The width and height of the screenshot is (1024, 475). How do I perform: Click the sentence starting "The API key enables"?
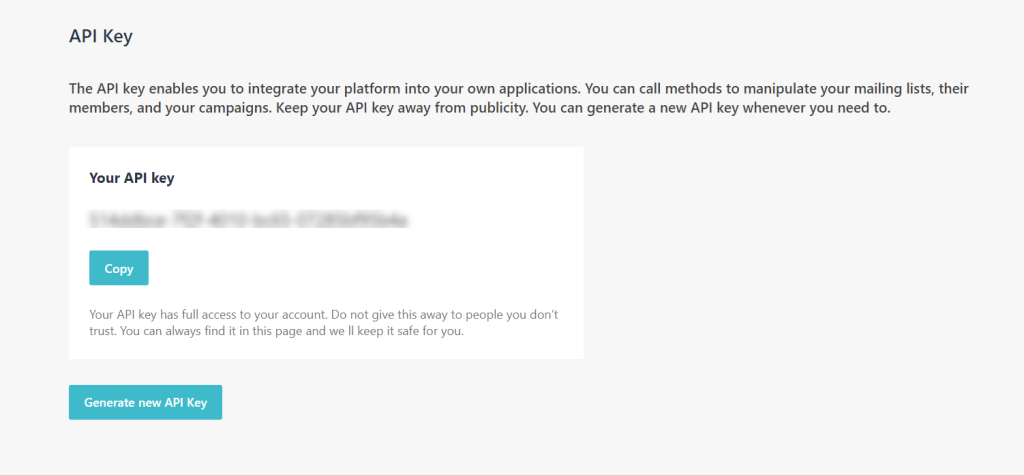[x=300, y=89]
